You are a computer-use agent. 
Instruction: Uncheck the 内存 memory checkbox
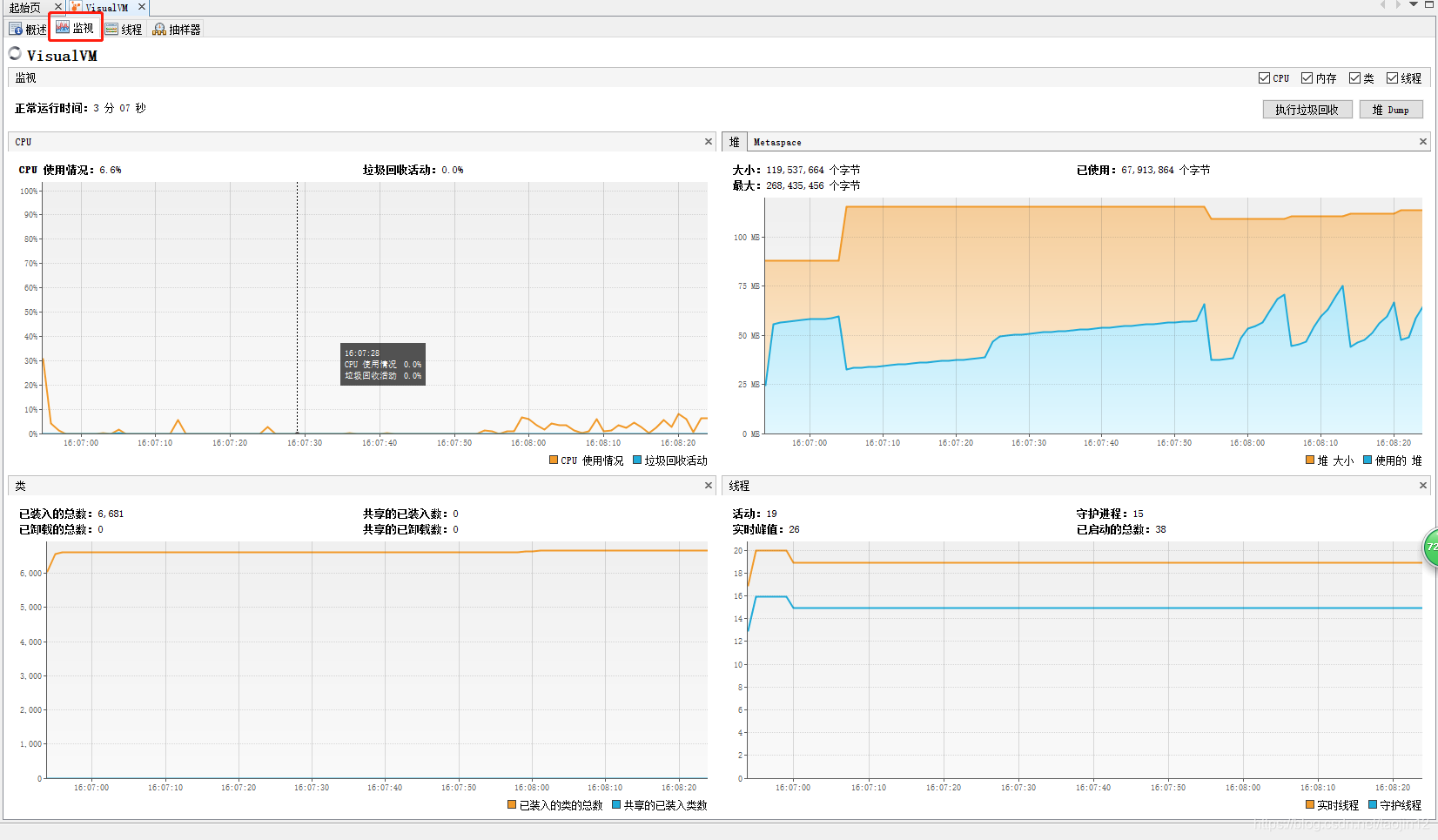(x=1307, y=78)
